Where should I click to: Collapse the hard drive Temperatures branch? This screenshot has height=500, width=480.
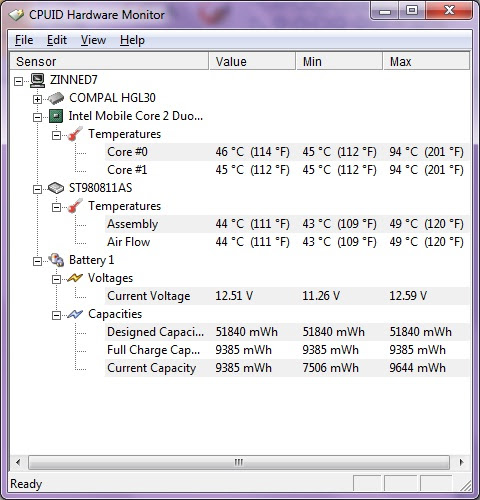point(57,207)
